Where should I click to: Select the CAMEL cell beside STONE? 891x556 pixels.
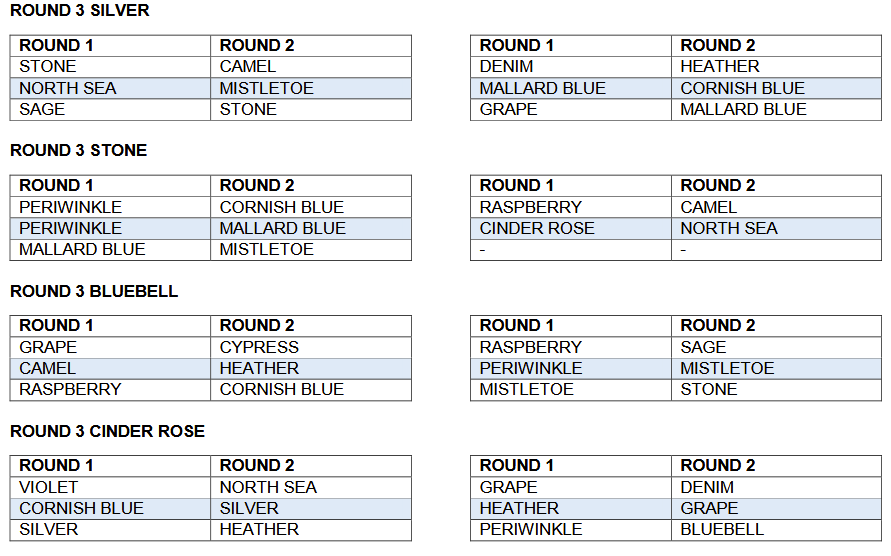tap(249, 66)
